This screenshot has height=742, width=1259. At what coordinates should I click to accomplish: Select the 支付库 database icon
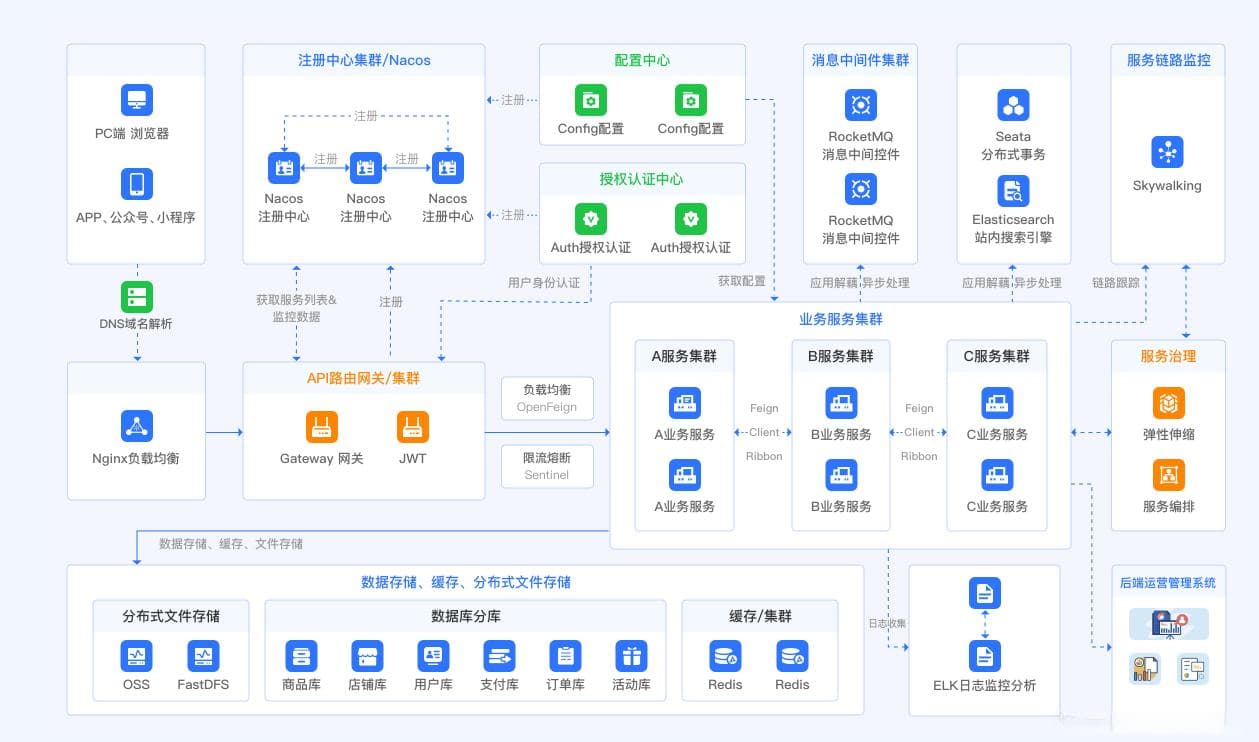point(499,656)
